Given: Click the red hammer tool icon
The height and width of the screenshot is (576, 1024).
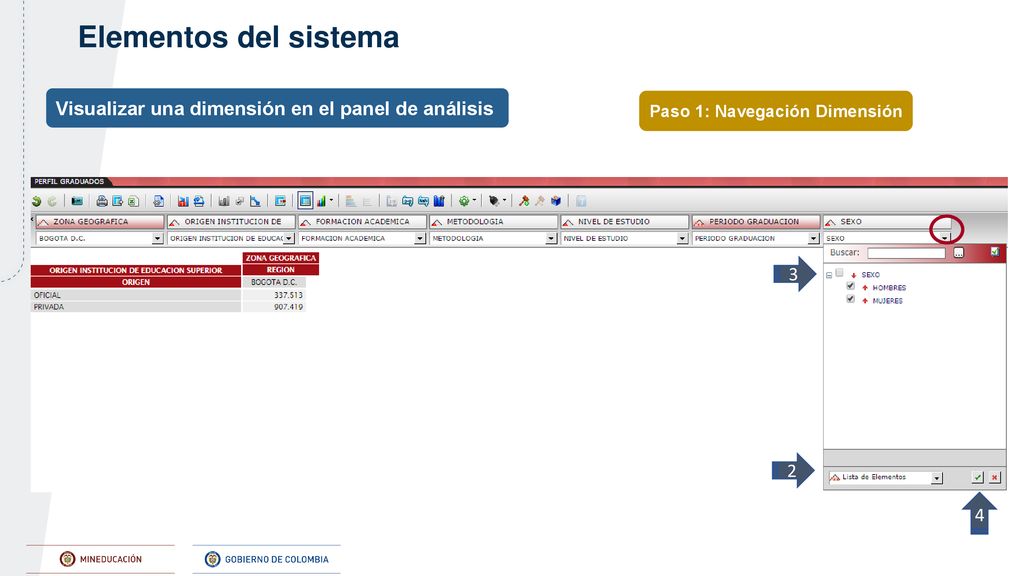Looking at the screenshot, I should tap(524, 201).
